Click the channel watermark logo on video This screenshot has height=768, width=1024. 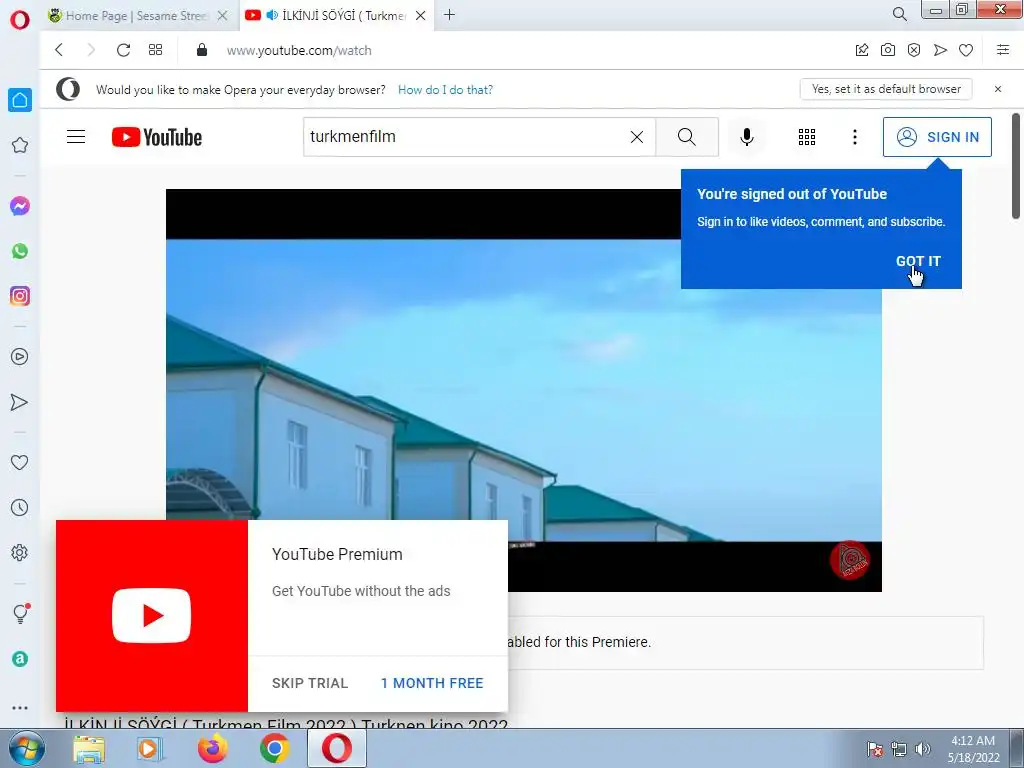[x=850, y=560]
